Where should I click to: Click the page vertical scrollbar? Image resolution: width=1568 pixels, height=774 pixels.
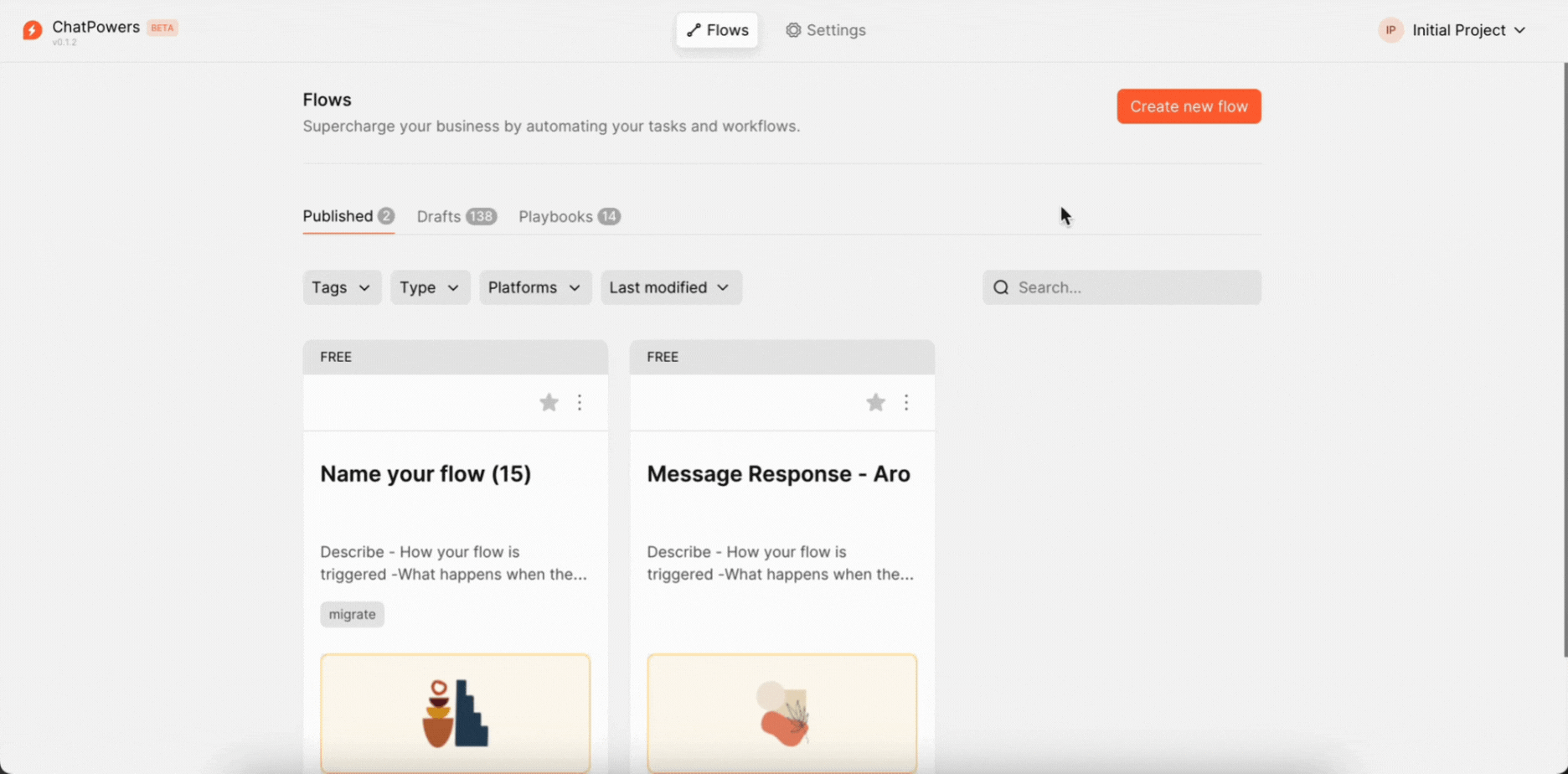[x=1565, y=360]
